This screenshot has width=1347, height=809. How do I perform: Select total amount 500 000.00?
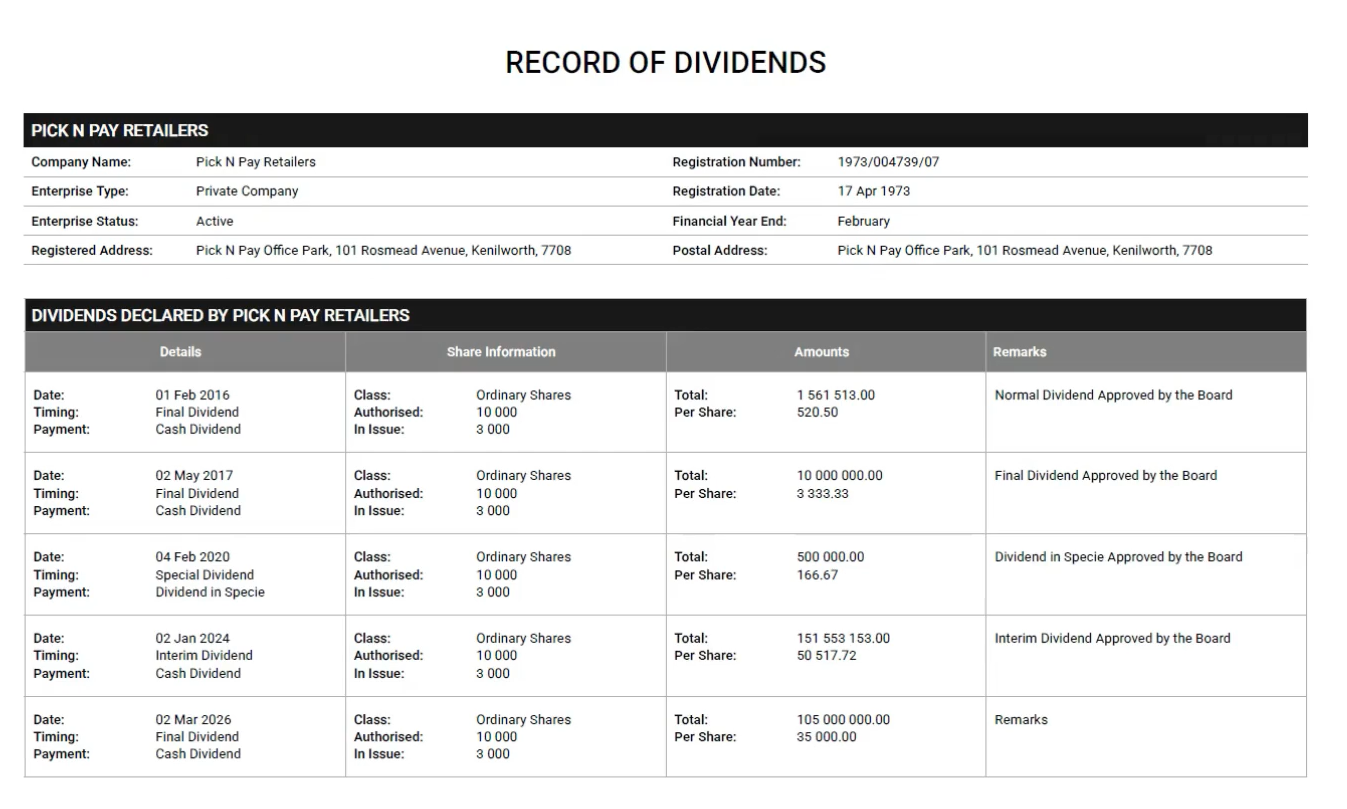coord(831,557)
